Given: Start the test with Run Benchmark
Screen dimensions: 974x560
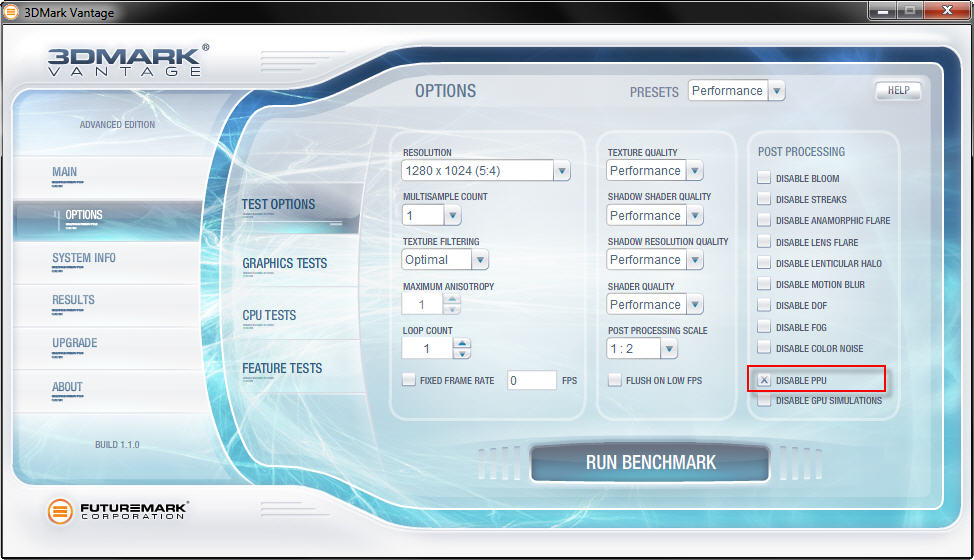Looking at the screenshot, I should point(650,463).
